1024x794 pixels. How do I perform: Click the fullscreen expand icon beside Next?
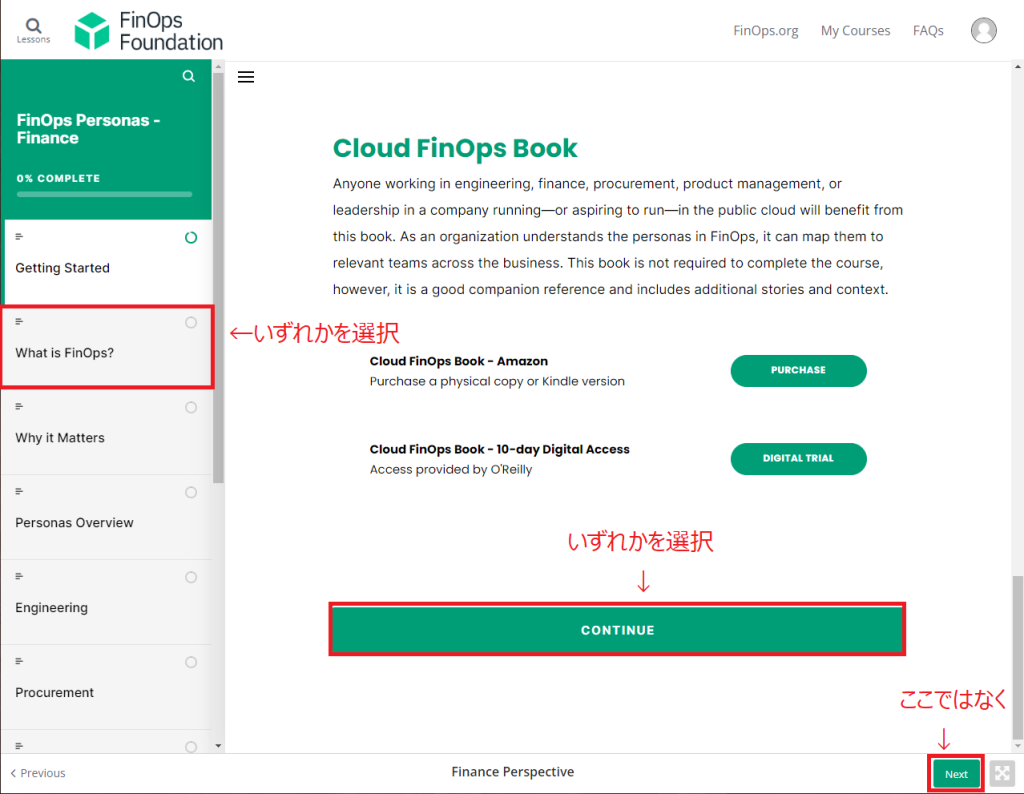[1002, 773]
